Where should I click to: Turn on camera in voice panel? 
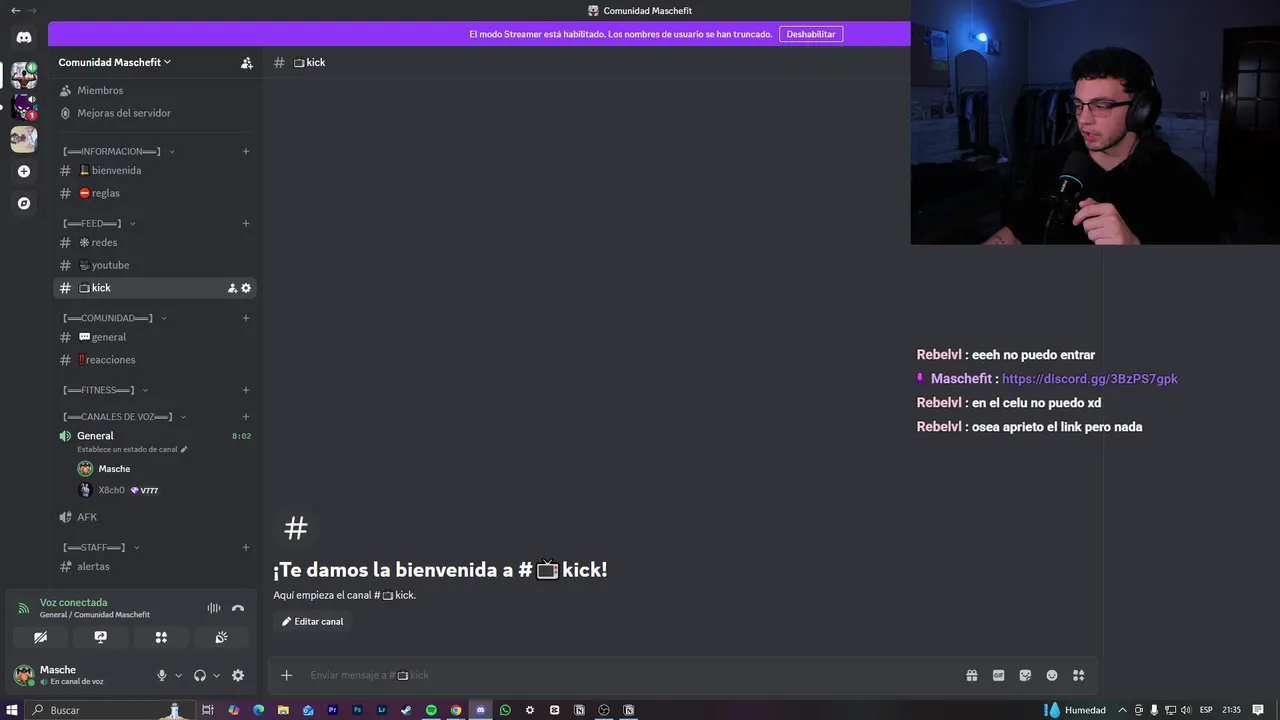click(x=40, y=637)
